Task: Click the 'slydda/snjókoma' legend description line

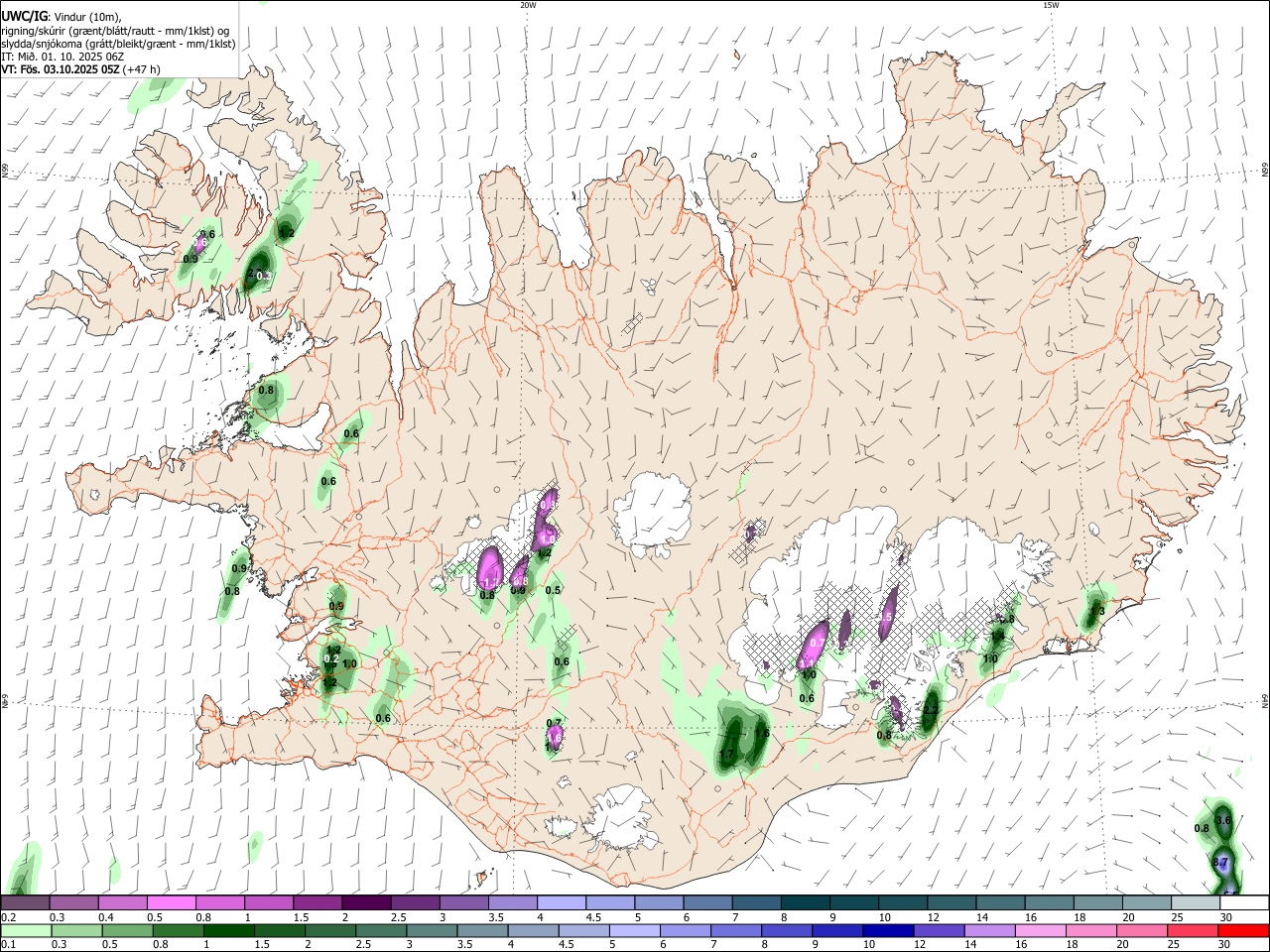Action: pos(118,44)
